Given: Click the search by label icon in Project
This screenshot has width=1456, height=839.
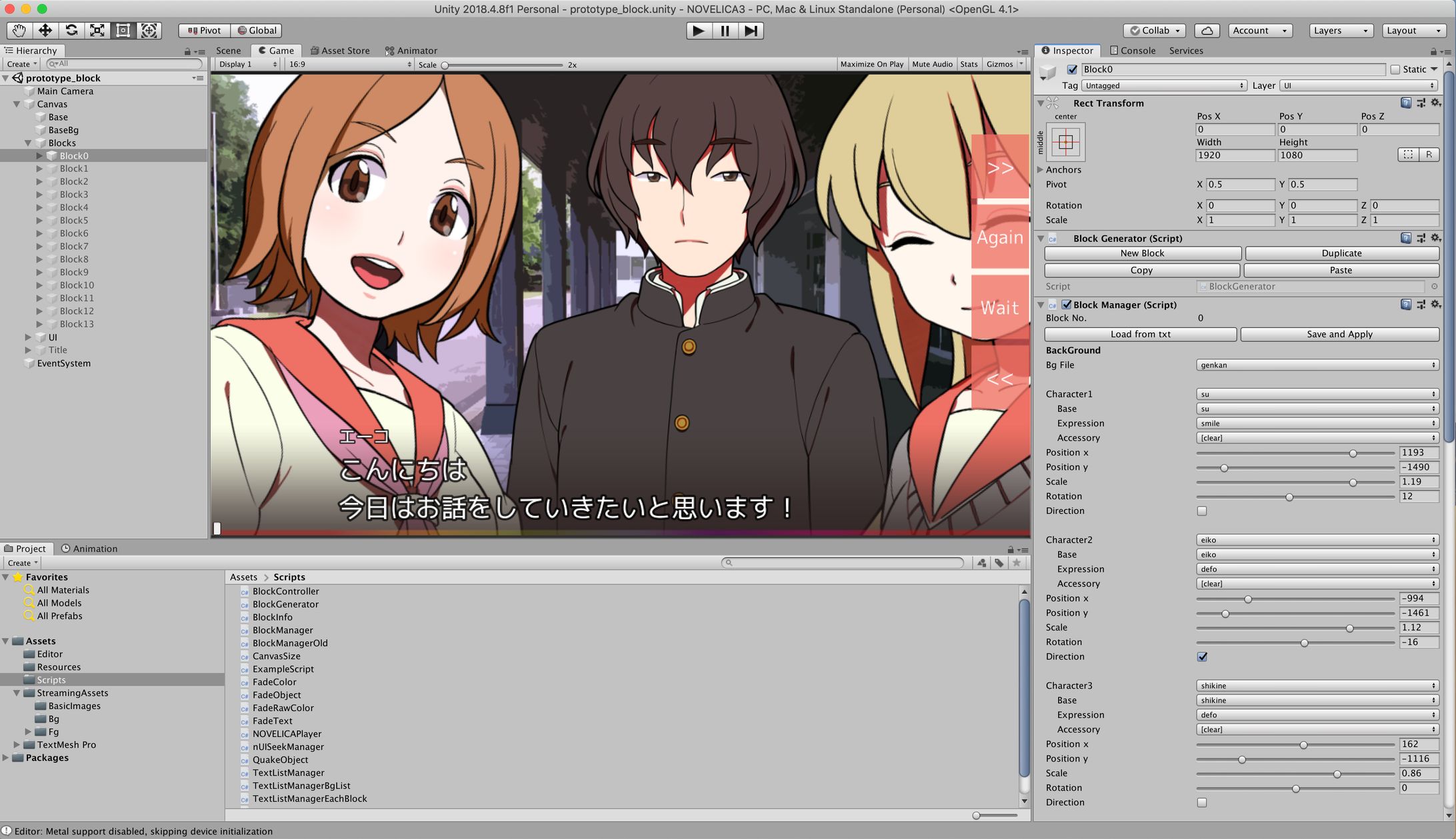Looking at the screenshot, I should click(999, 563).
